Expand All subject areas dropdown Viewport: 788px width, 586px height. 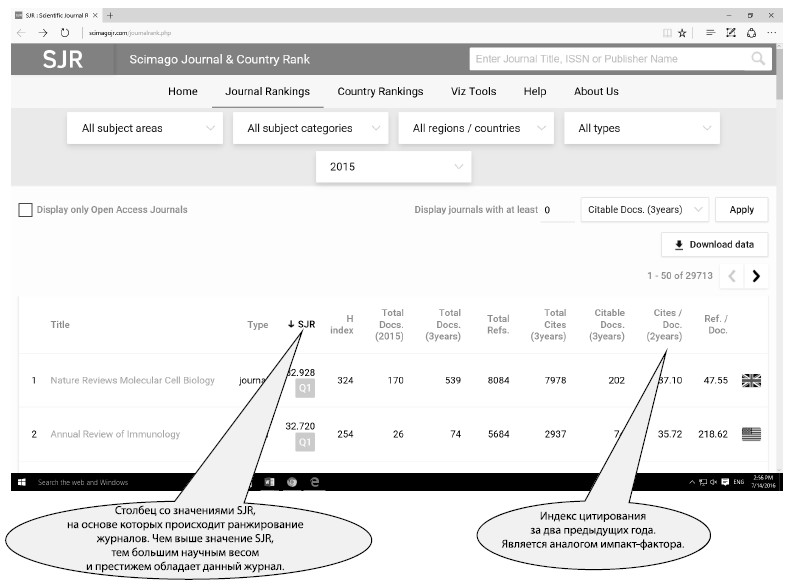pyautogui.click(x=145, y=128)
